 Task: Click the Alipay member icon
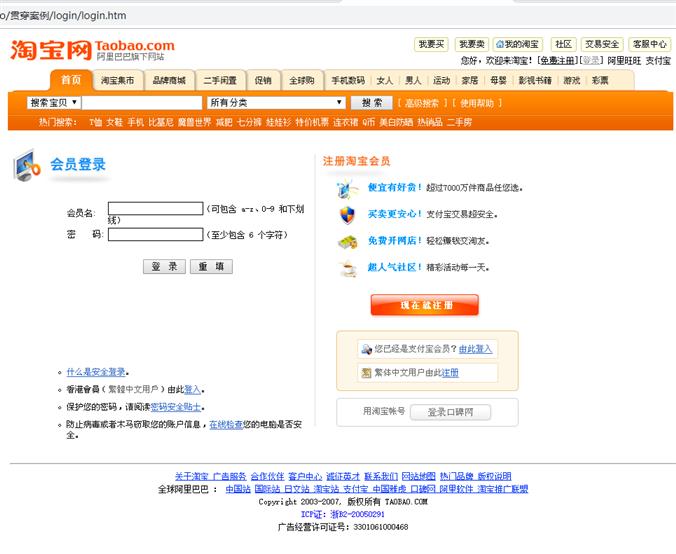point(366,349)
